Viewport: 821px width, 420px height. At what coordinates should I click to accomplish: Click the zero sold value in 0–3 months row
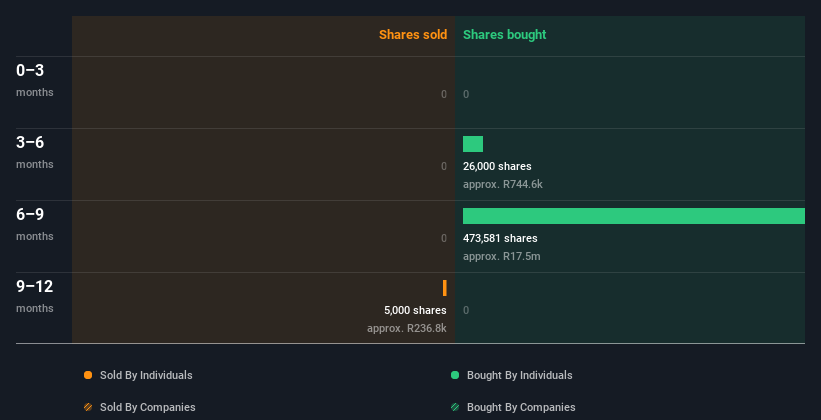444,94
